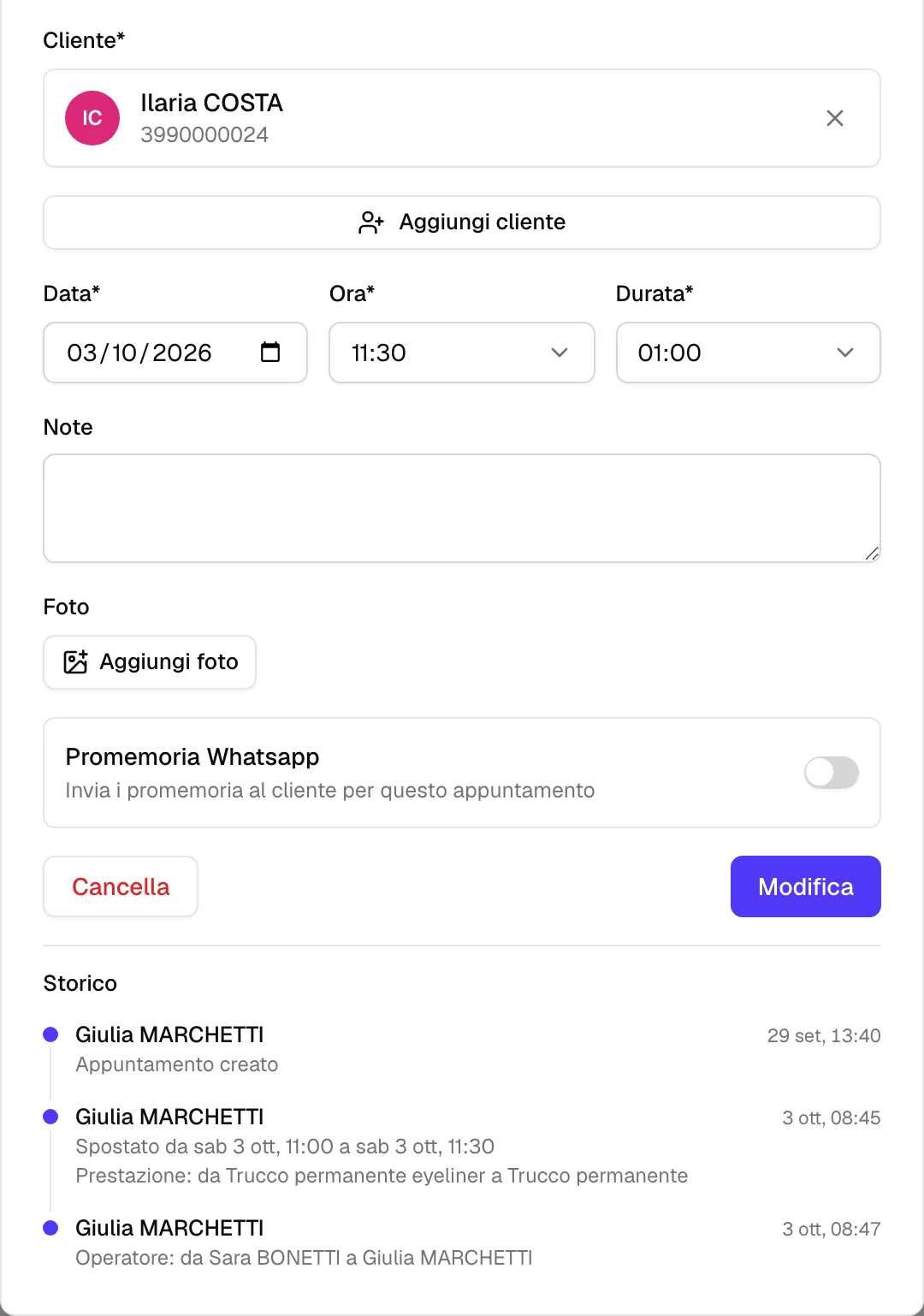Screen dimensions: 924x1316
Task: Open the calendar picker icon in Data field
Action: 270,352
